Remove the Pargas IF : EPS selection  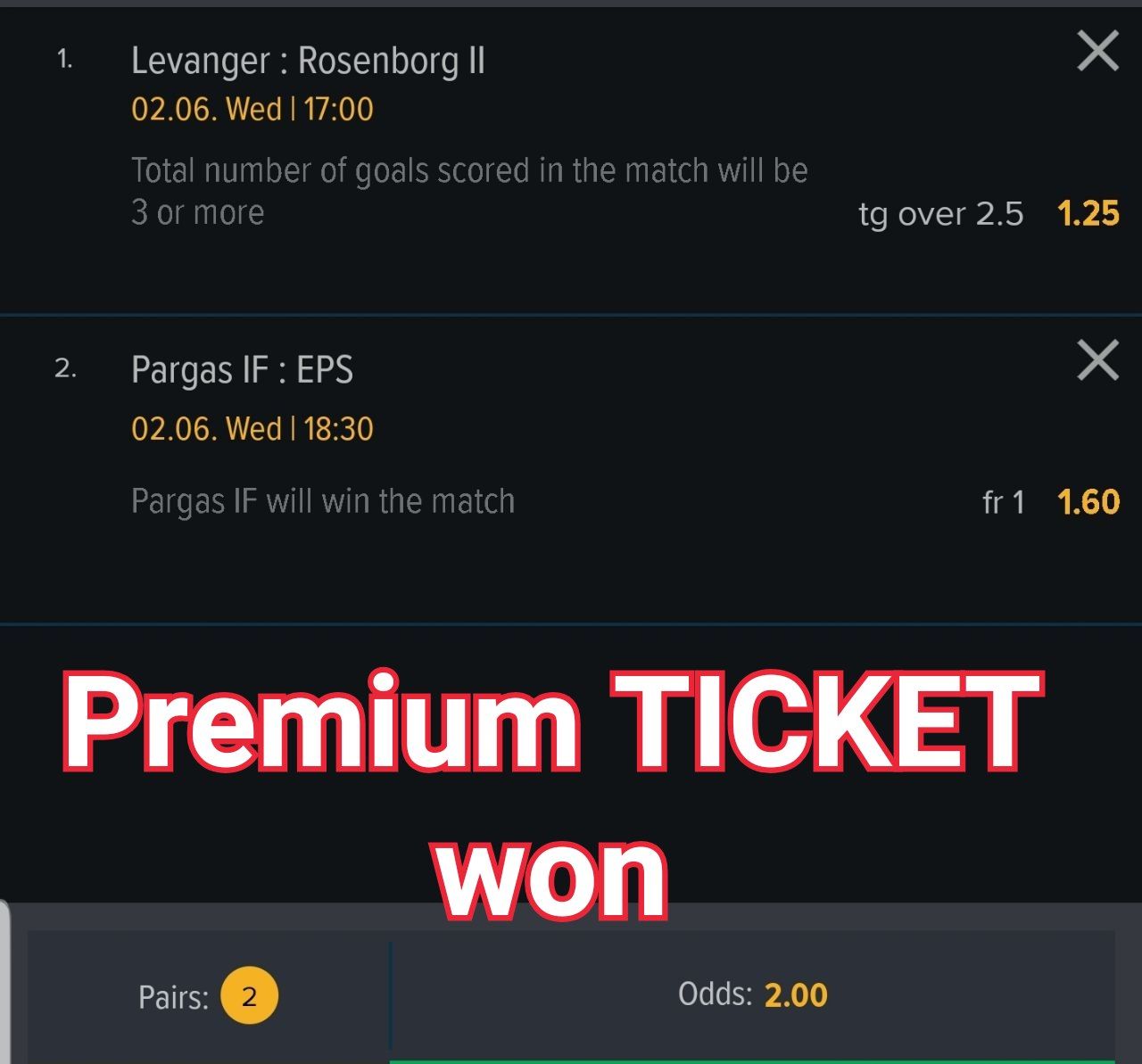coord(1097,360)
